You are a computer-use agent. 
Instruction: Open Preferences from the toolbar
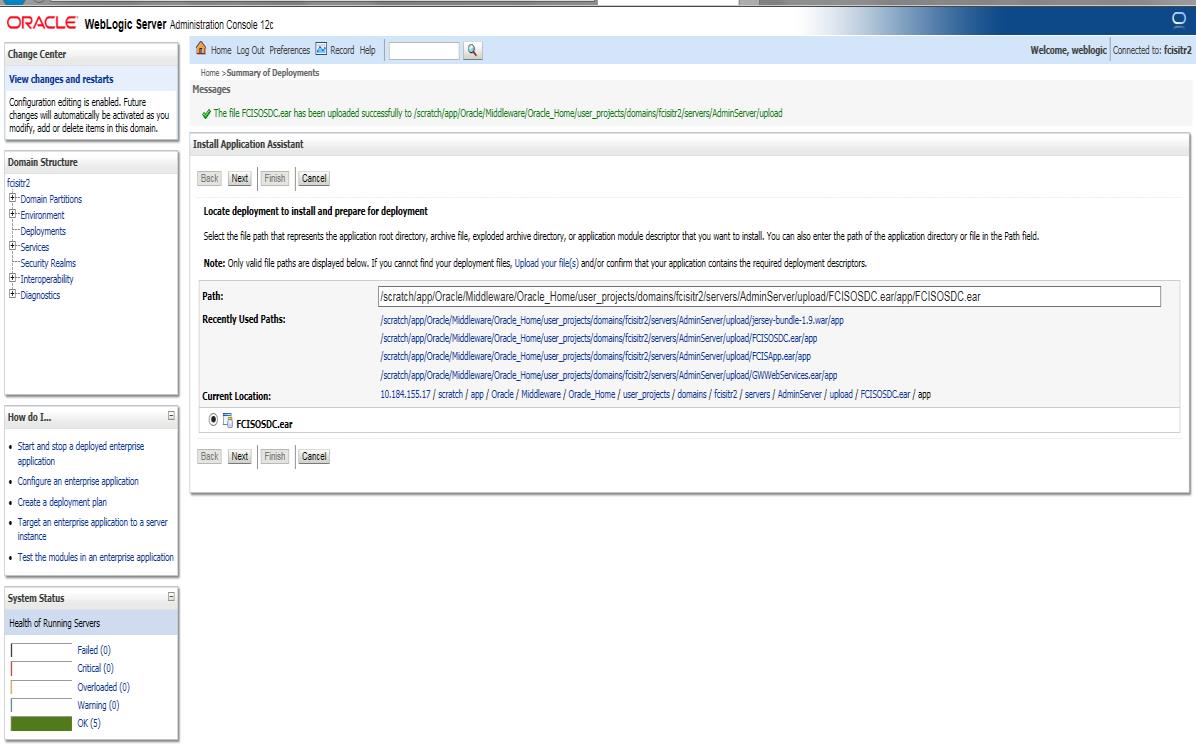click(x=289, y=50)
